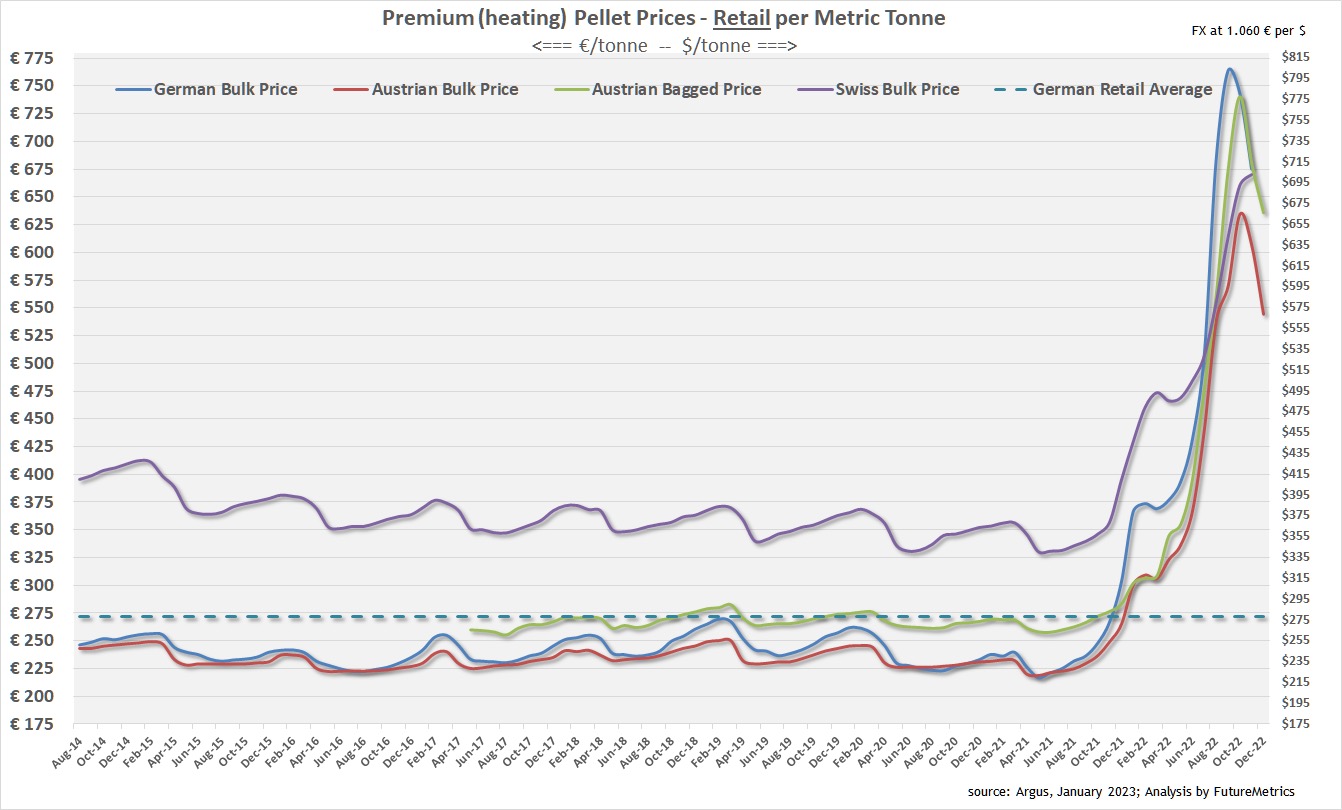
Task: Click the German Retail Average legend label
Action: click(x=1122, y=89)
